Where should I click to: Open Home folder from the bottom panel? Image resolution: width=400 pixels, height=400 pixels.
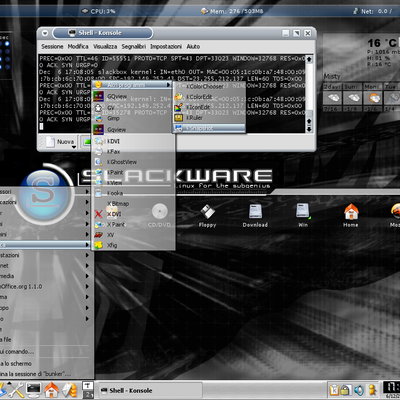[x=51, y=390]
